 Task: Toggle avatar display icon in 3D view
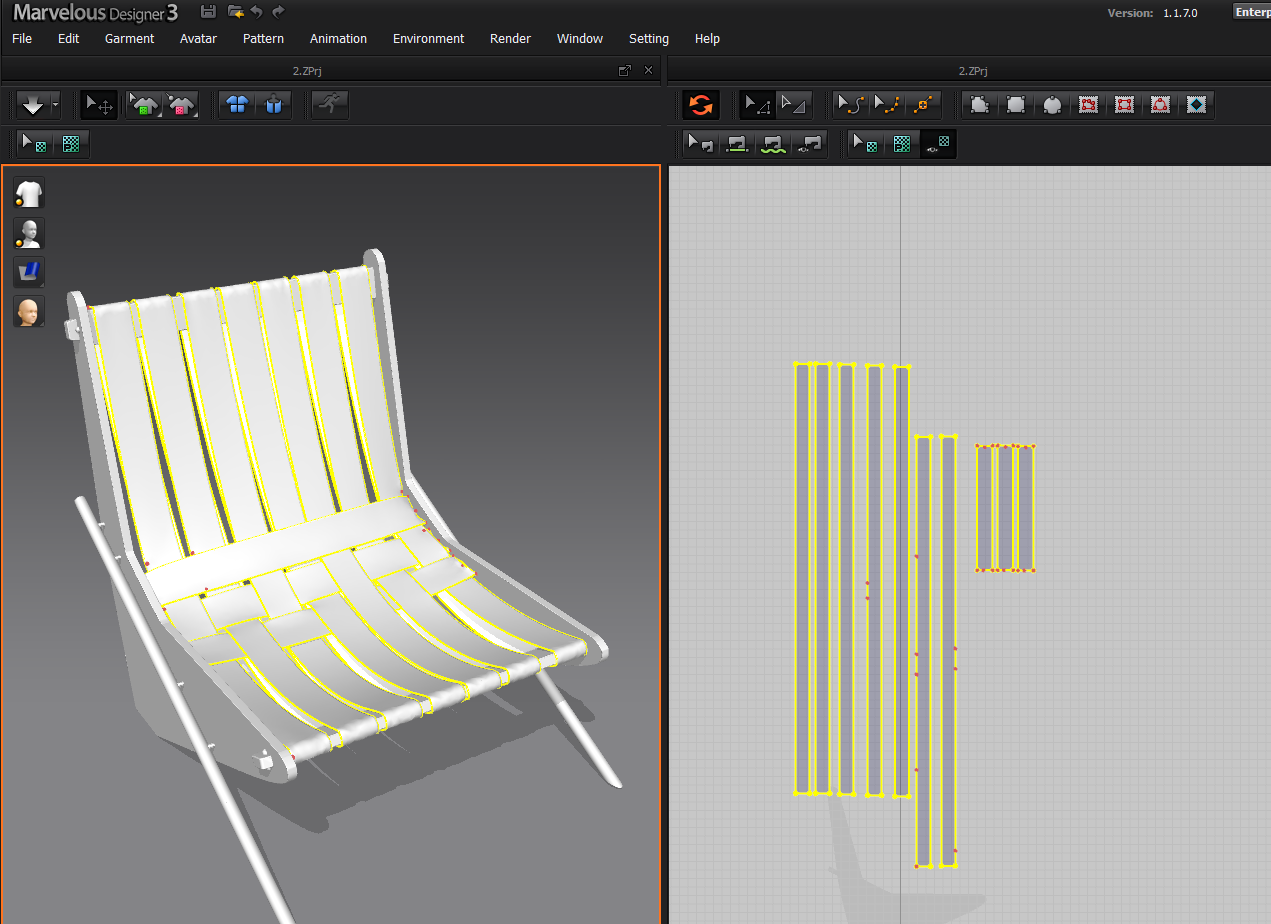coord(29,233)
